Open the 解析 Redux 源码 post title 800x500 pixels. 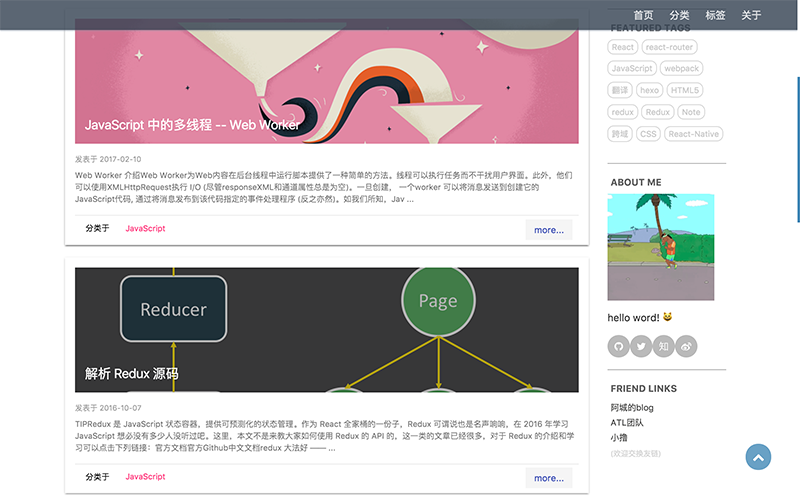(x=132, y=374)
